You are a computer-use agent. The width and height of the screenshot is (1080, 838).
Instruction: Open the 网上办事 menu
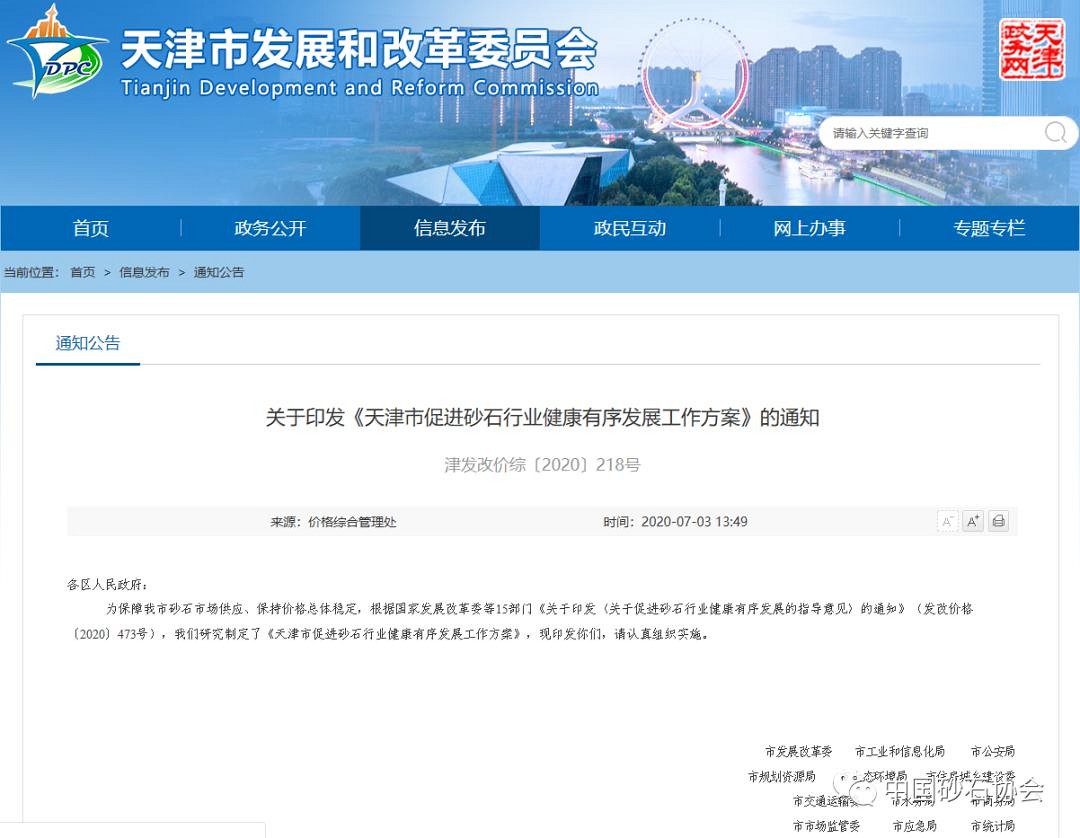tap(809, 228)
